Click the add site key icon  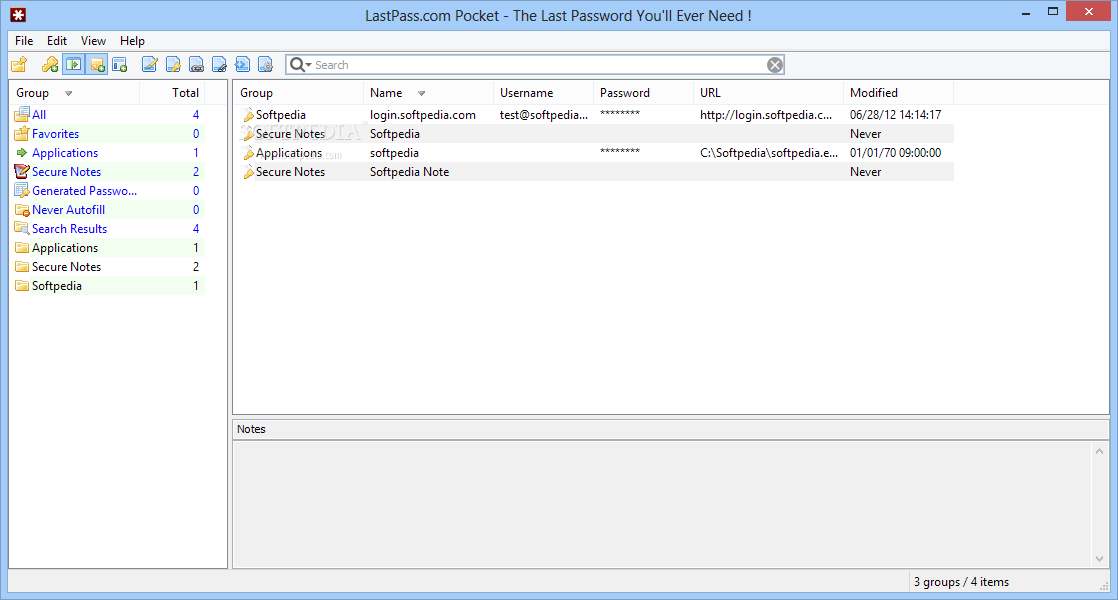coord(50,65)
